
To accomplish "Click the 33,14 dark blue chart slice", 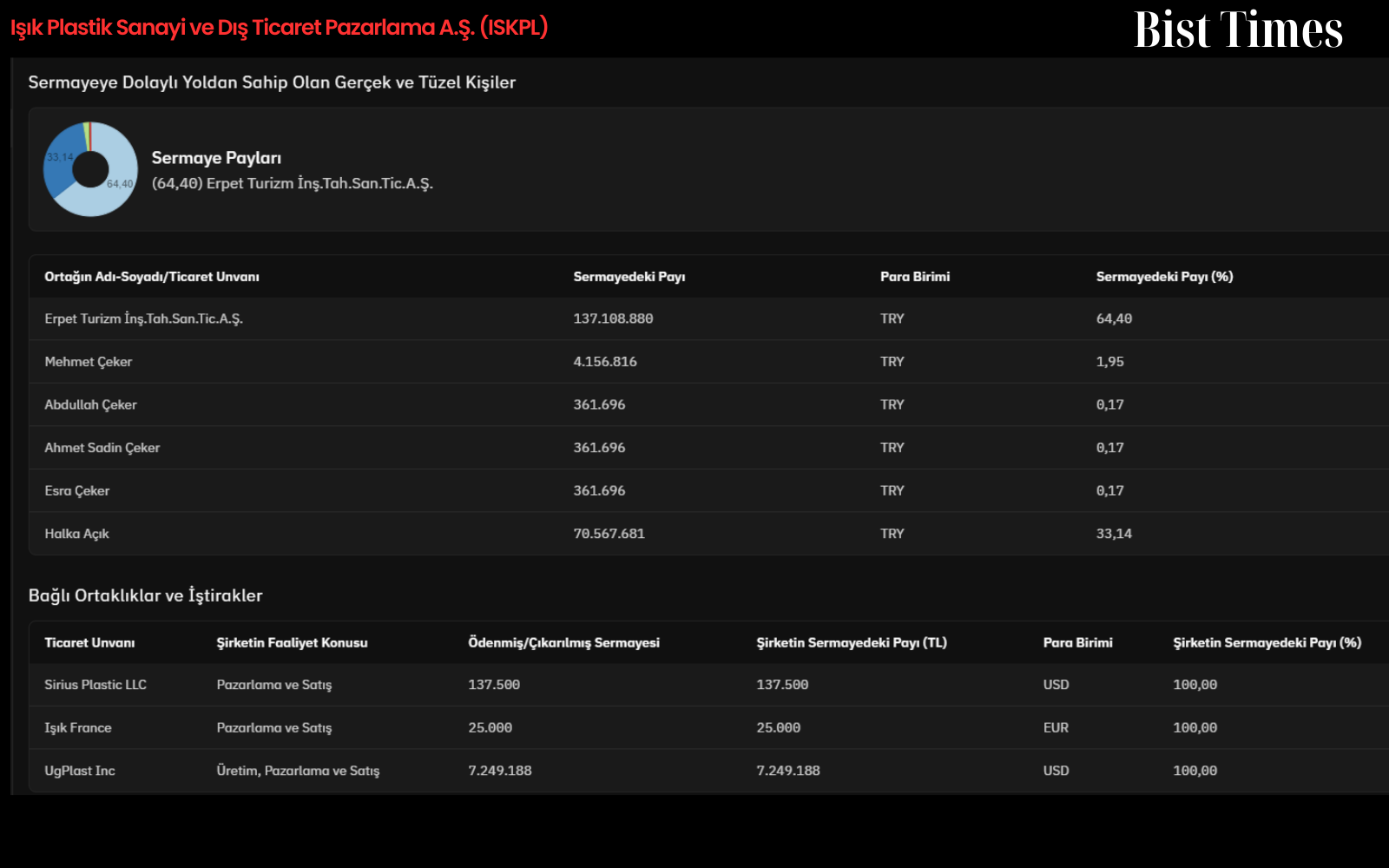I will [61, 156].
